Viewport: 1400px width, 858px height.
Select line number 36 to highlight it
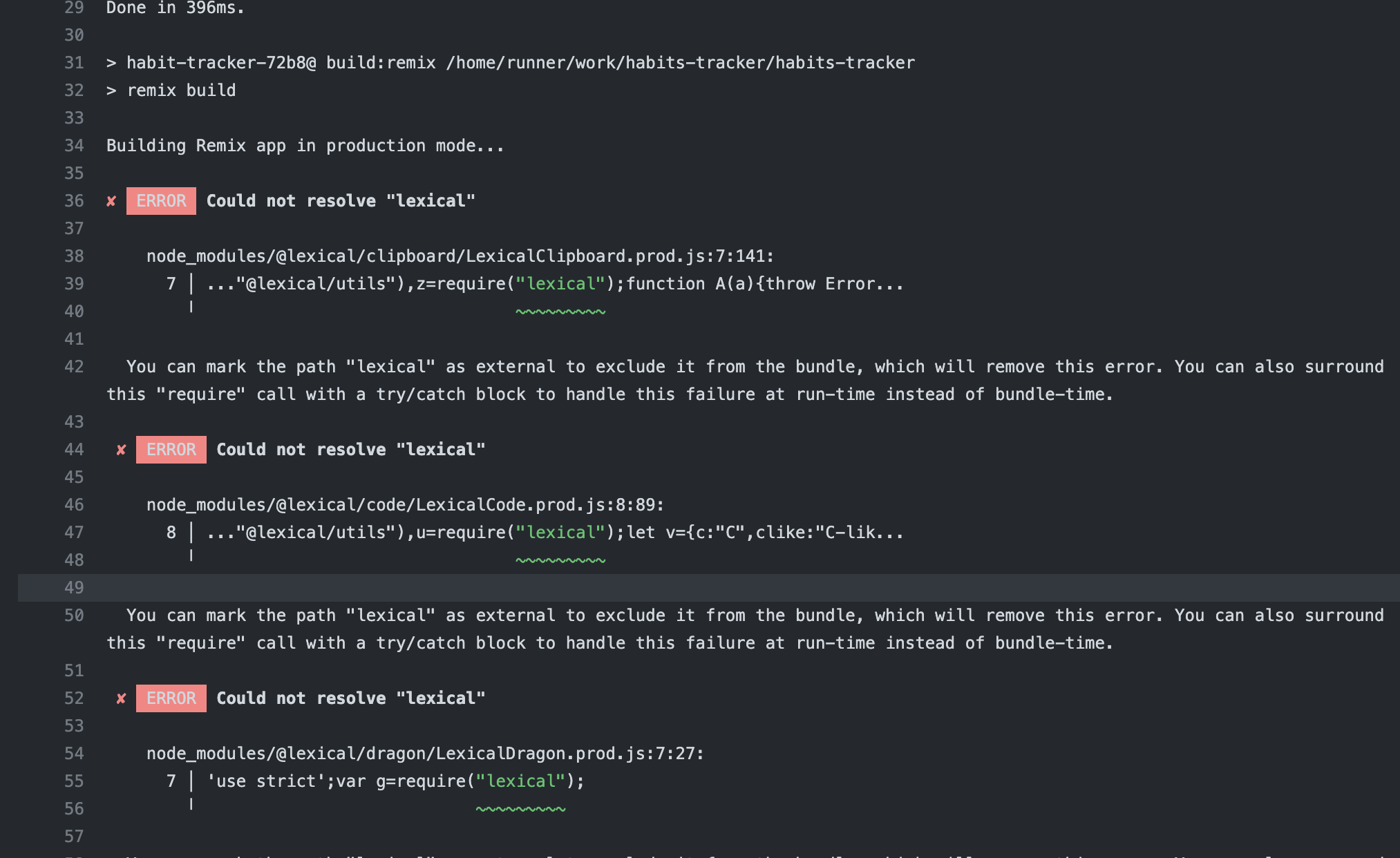point(73,201)
